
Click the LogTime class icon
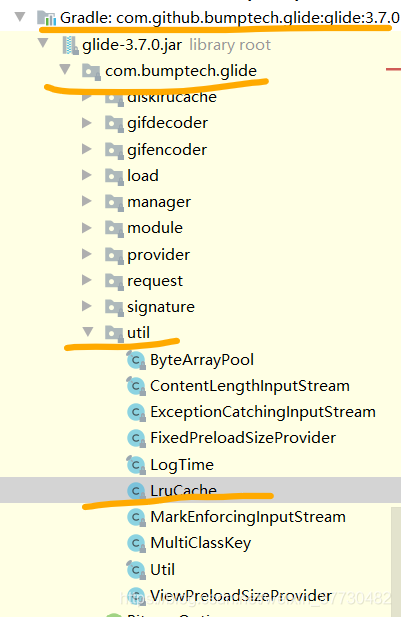pos(136,465)
